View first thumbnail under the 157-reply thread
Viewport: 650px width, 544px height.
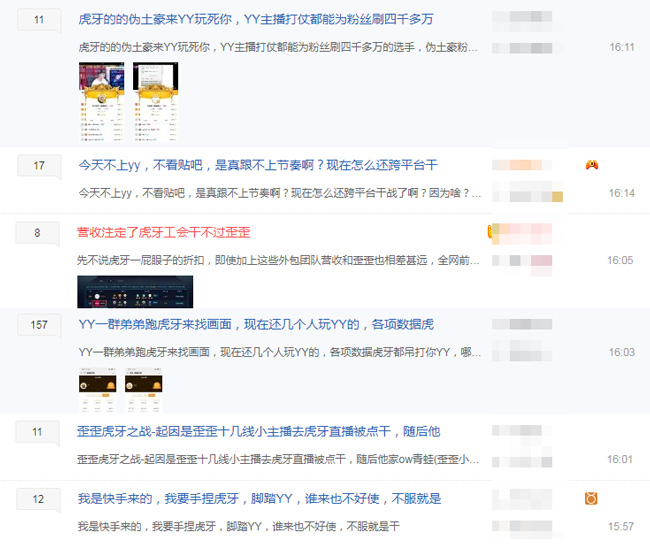(97, 390)
